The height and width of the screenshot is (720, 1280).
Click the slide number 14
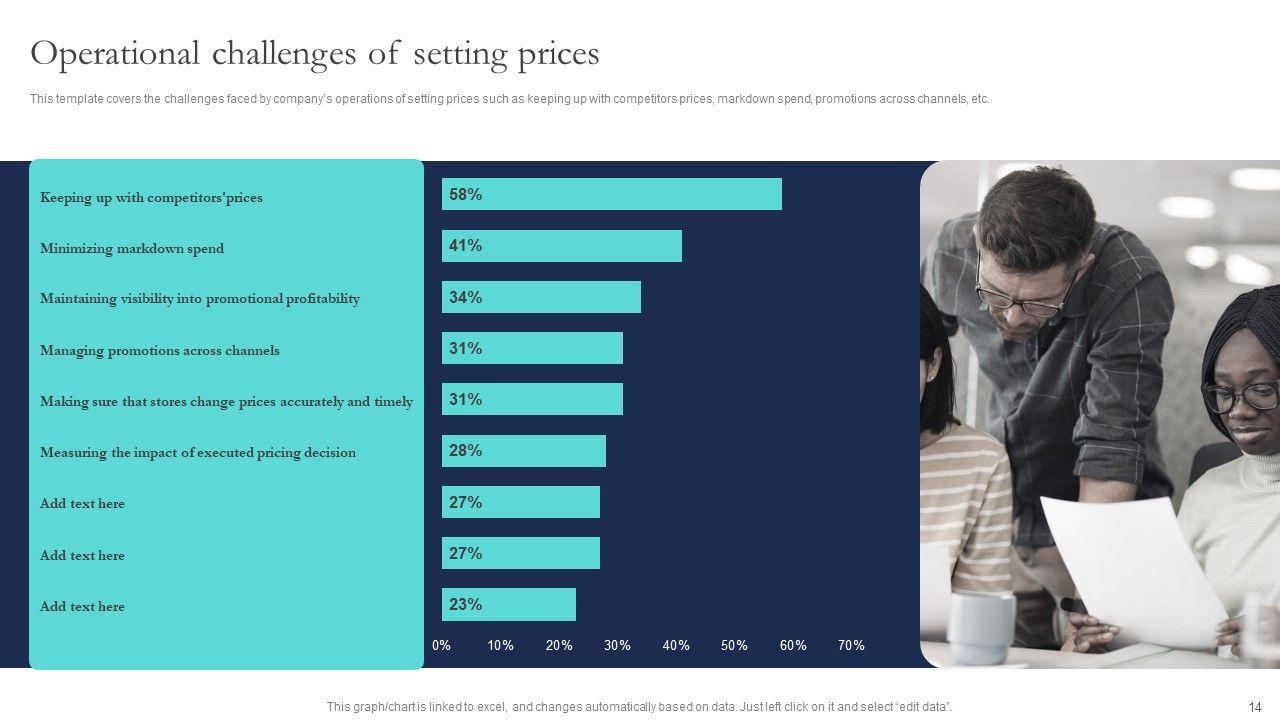tap(1255, 707)
